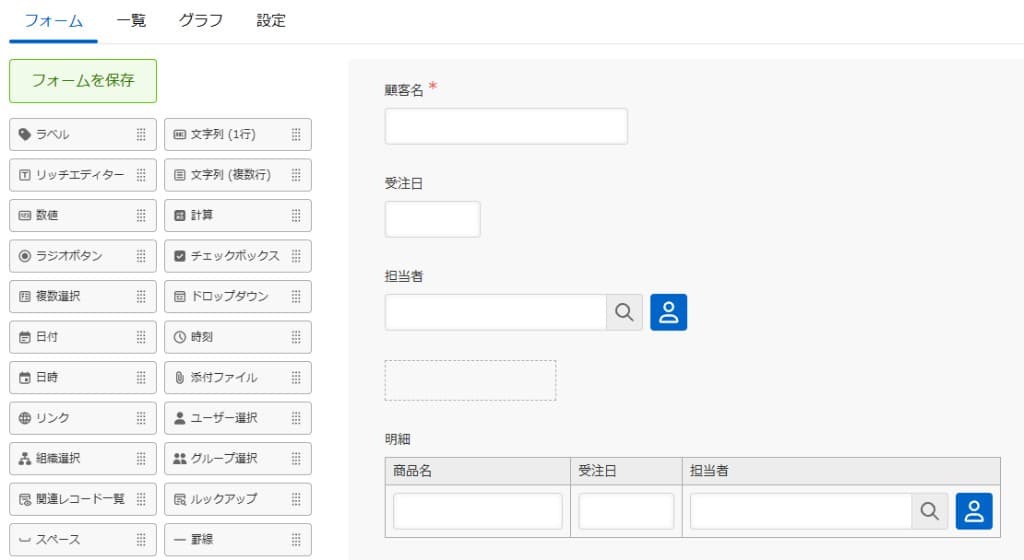Screen dimensions: 1024x560
Task: Open the 一覧 tab
Action: click(131, 21)
